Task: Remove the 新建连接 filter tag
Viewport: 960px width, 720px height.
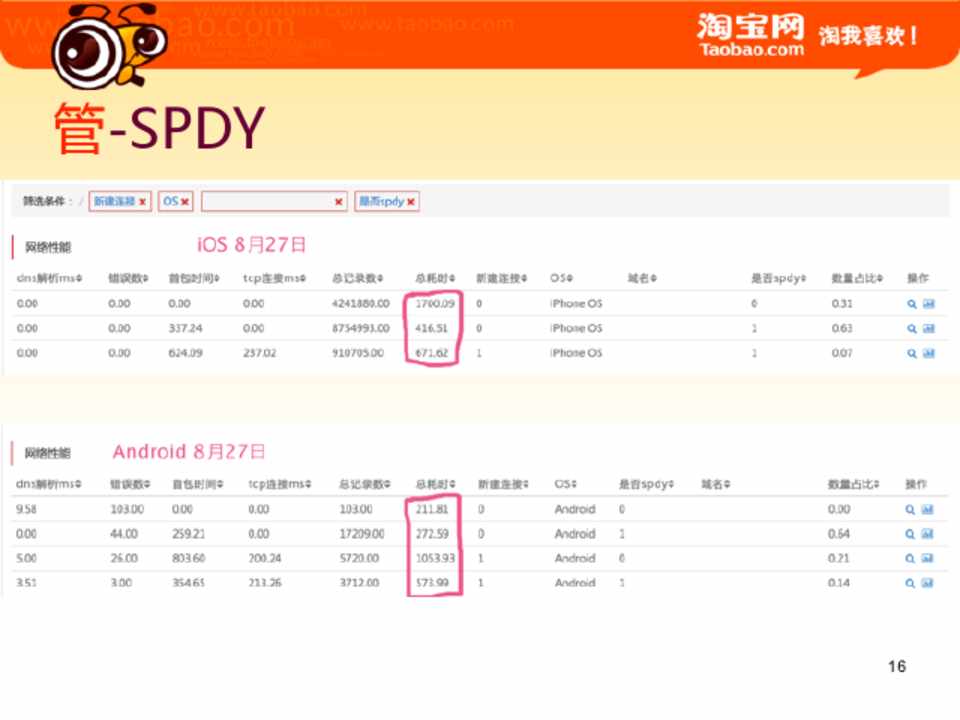Action: 143,202
